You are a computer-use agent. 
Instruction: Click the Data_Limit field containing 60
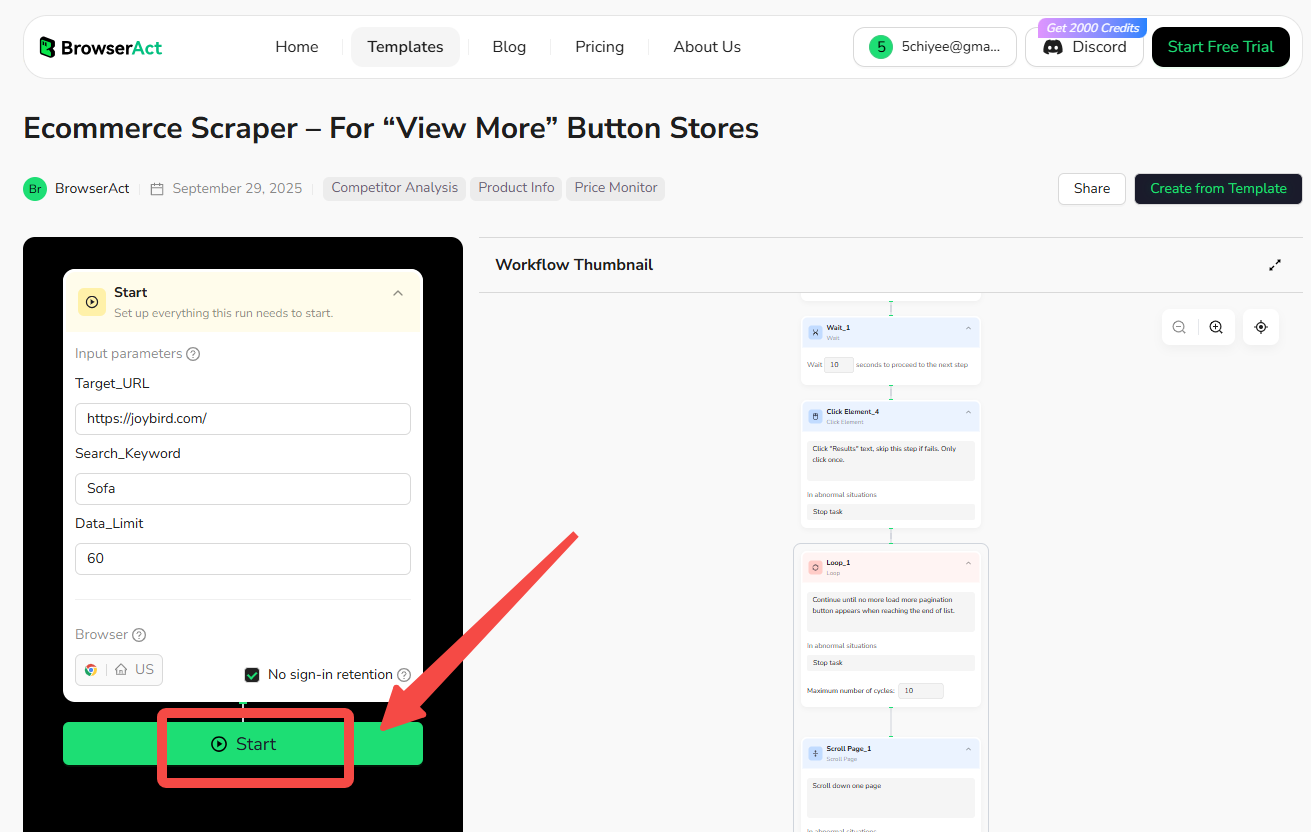tap(243, 559)
